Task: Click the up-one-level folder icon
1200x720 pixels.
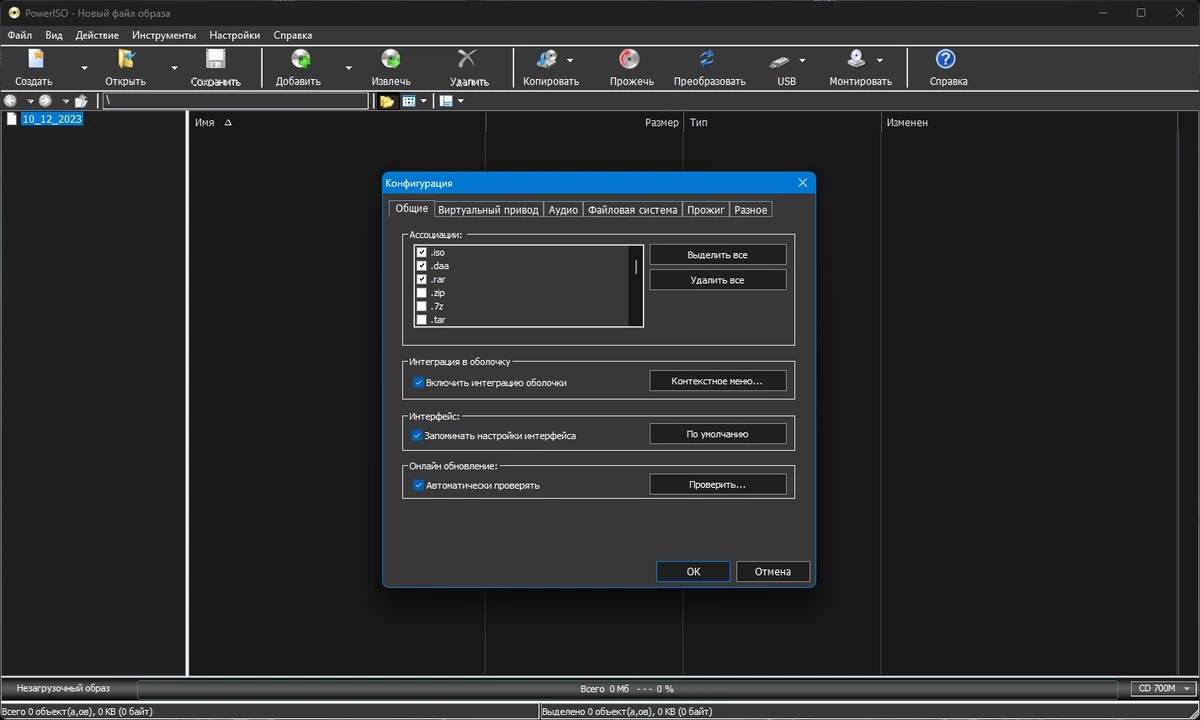Action: (81, 101)
